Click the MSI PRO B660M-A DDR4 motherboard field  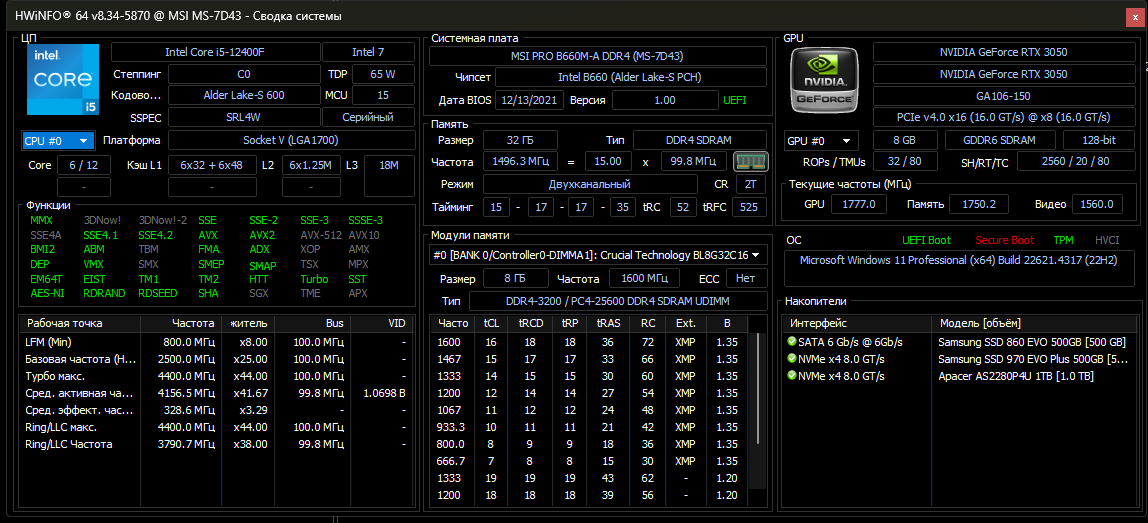(x=598, y=56)
